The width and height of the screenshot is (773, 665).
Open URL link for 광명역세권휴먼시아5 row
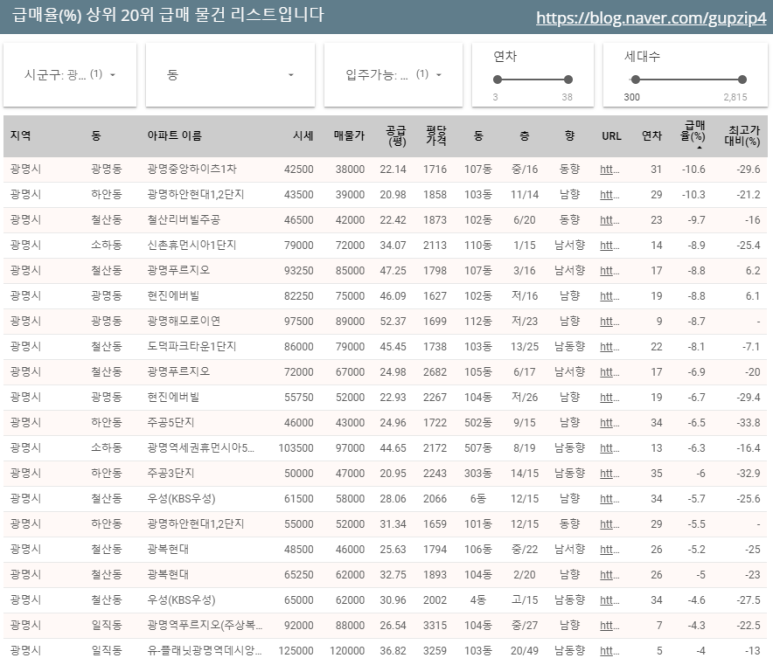[x=609, y=448]
